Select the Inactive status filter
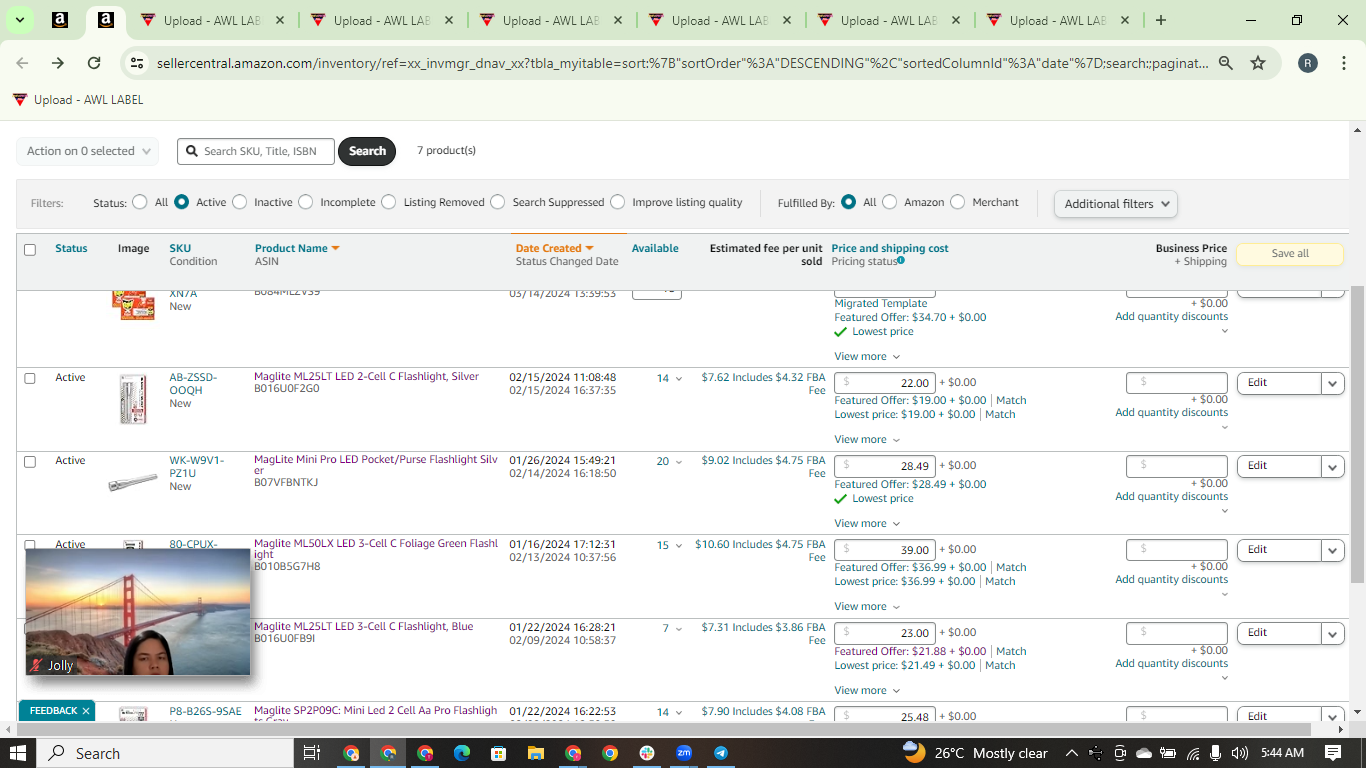 click(x=240, y=202)
